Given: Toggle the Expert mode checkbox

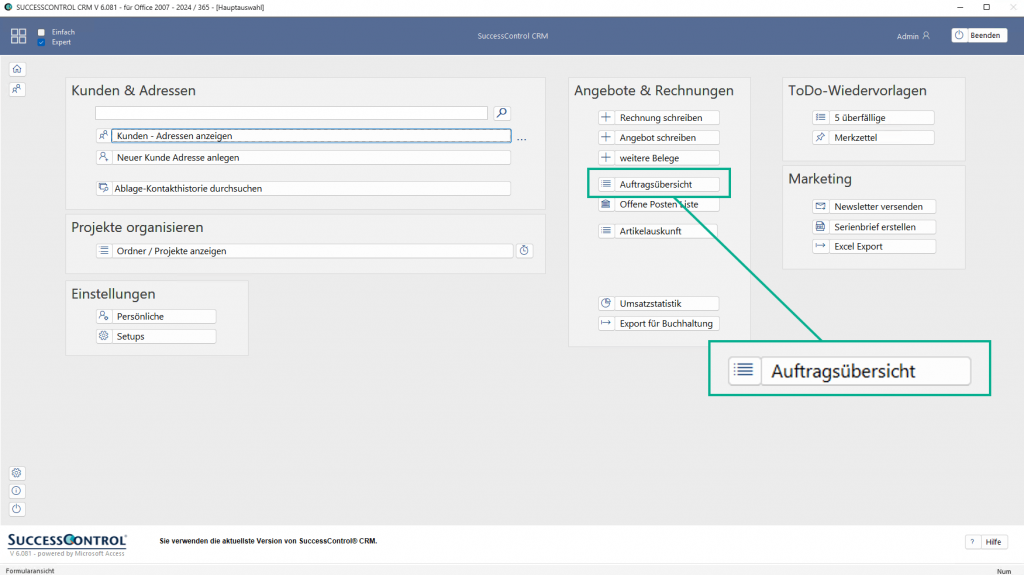Looking at the screenshot, I should tap(41, 43).
